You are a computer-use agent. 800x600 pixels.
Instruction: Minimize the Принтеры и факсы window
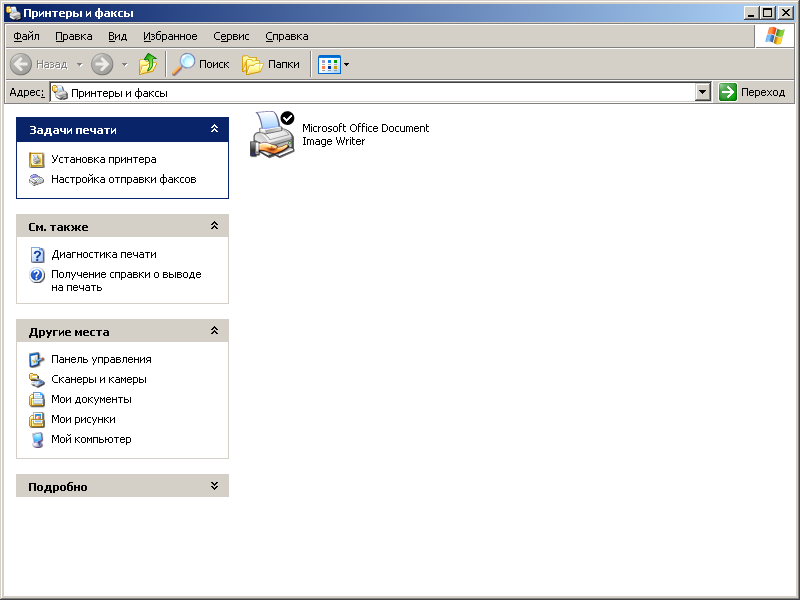coord(751,13)
